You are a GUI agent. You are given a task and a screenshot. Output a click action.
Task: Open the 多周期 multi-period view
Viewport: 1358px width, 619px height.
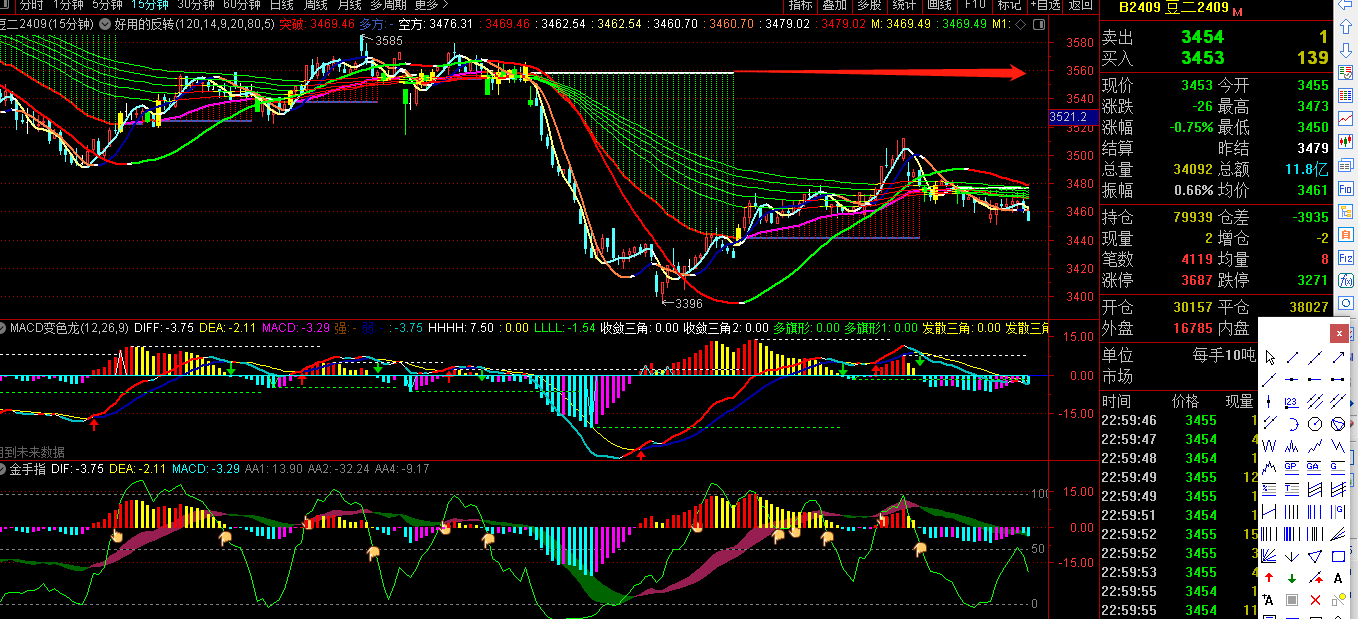point(388,4)
